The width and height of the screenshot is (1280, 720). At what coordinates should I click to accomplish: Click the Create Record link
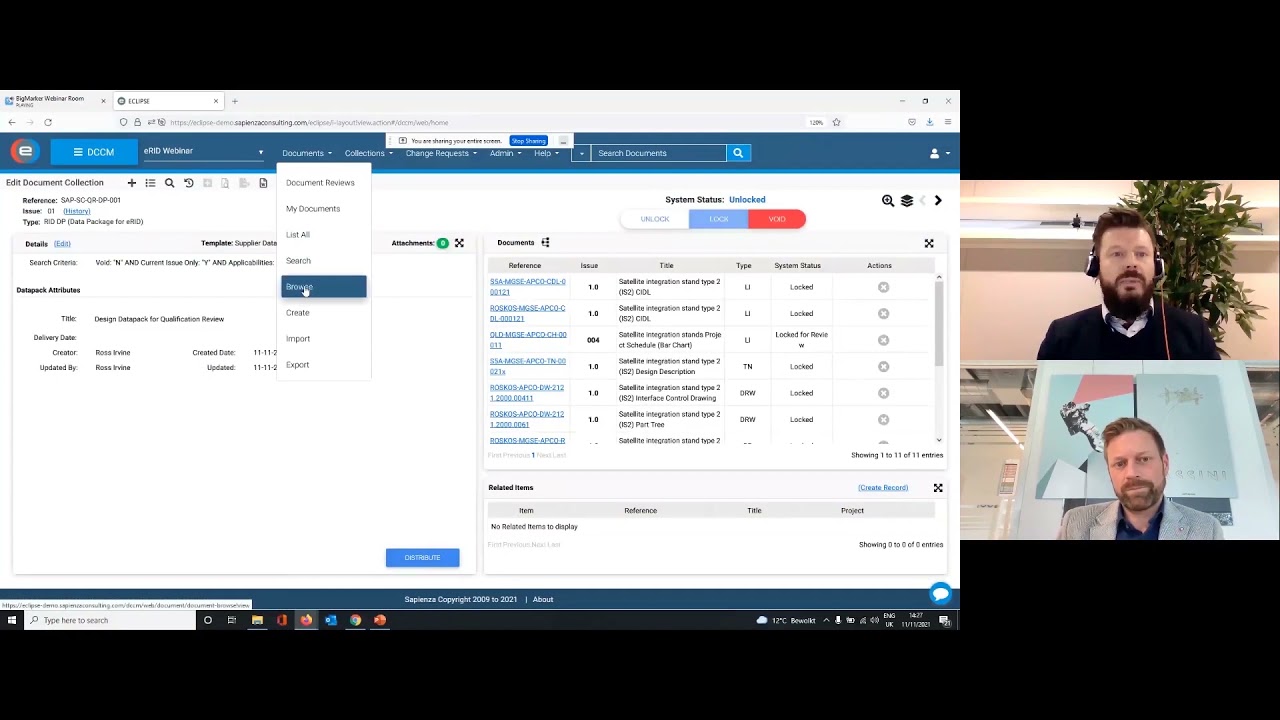tap(883, 488)
